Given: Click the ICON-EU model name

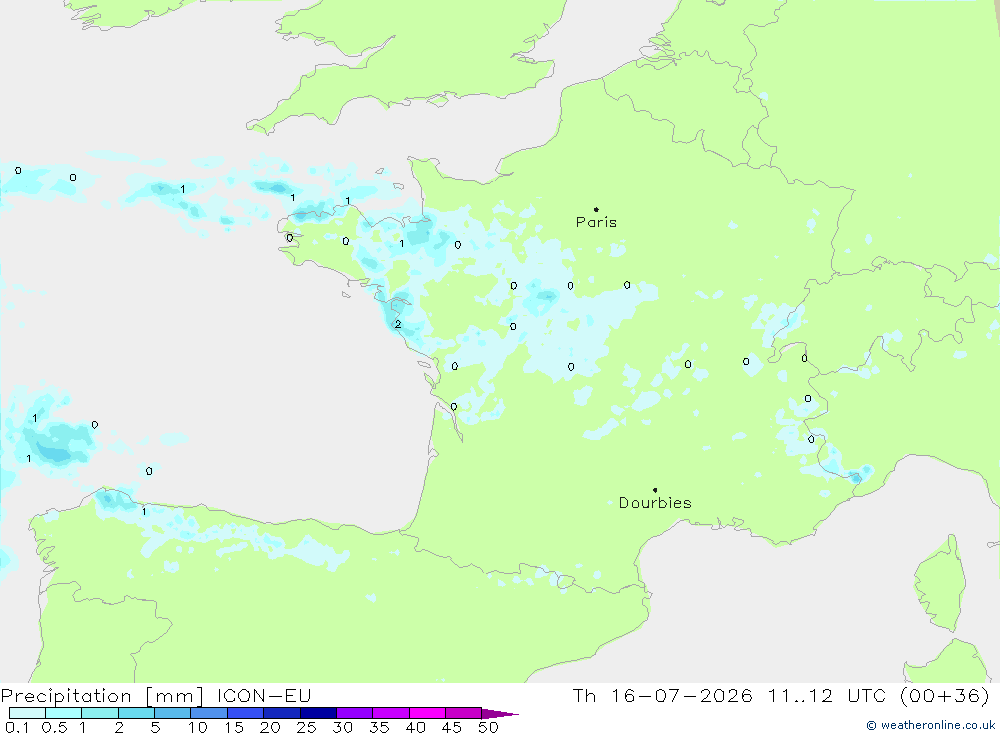Looking at the screenshot, I should [264, 695].
